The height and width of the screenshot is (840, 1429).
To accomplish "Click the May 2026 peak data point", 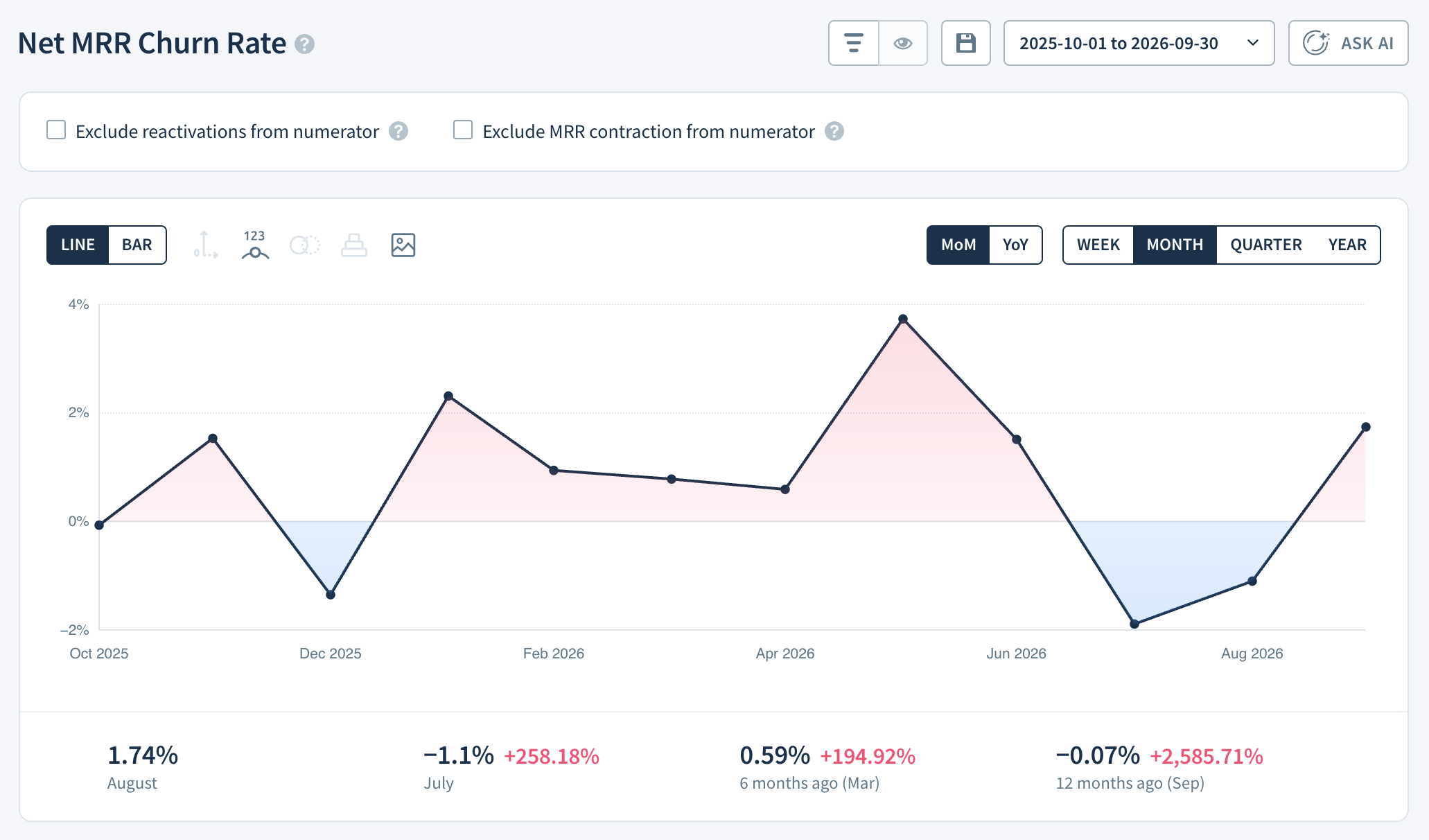I will pyautogui.click(x=903, y=320).
